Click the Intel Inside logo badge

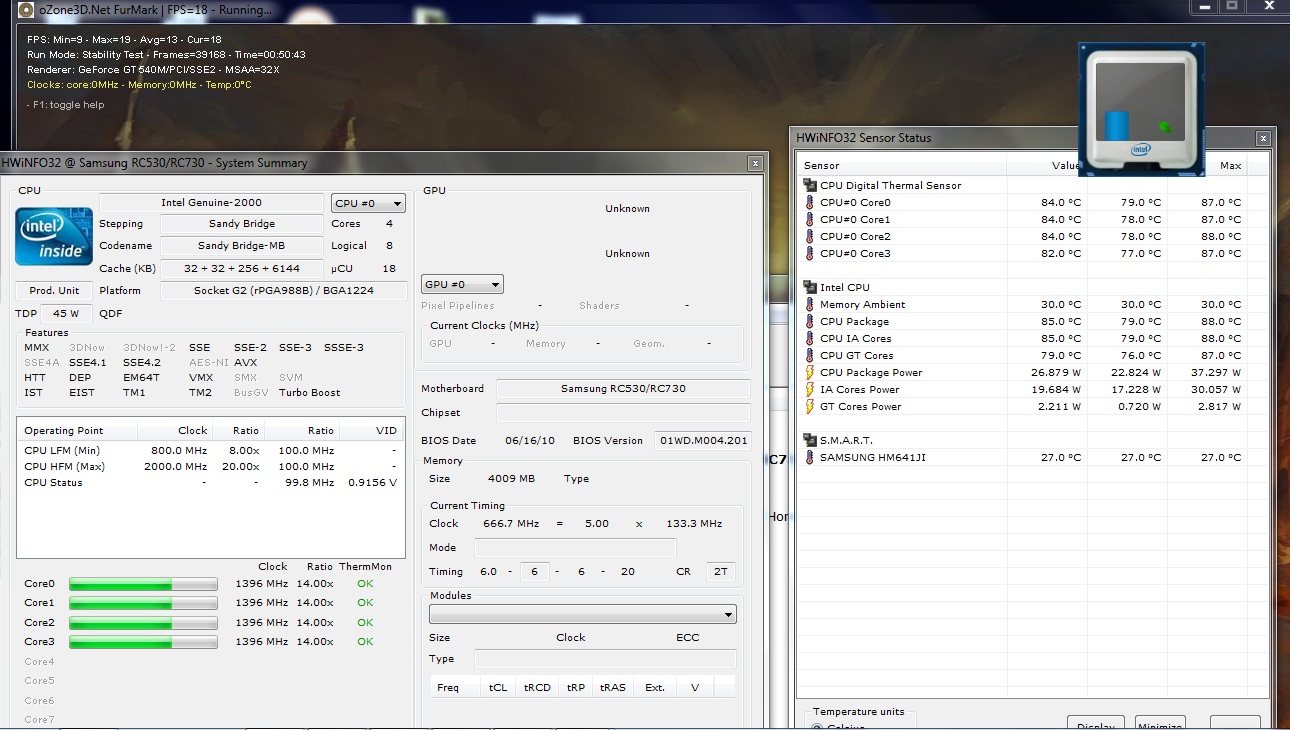pyautogui.click(x=54, y=237)
